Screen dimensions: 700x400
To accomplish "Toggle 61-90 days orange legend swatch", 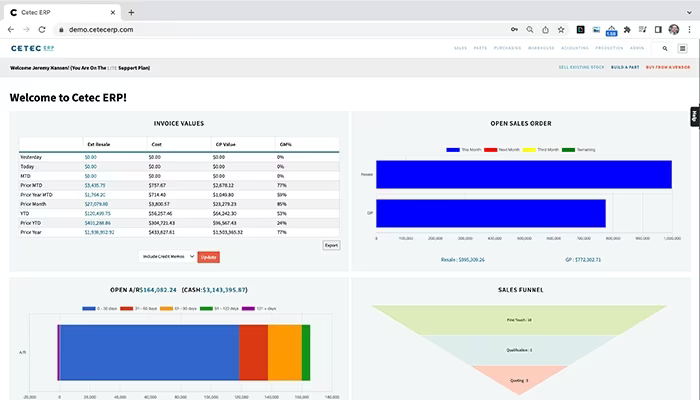I will pos(167,308).
